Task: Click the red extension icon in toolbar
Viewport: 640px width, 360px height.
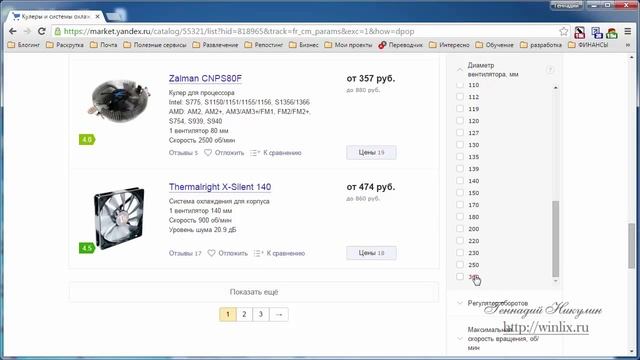Action: [580, 32]
